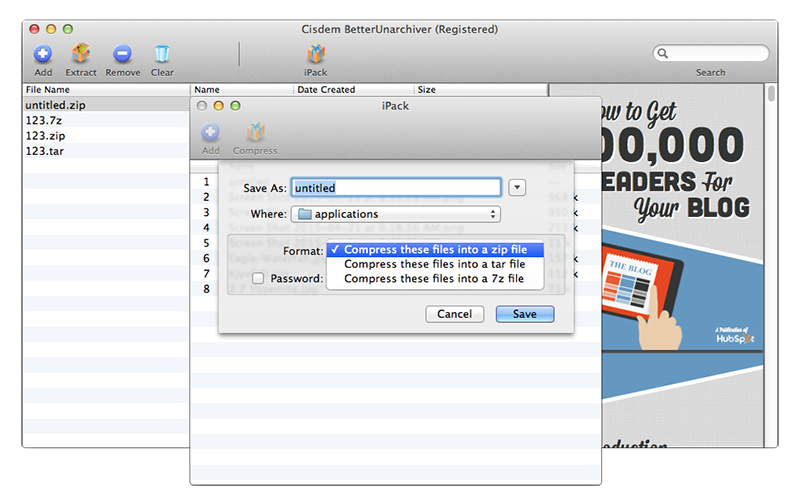Click the search magnifier icon
This screenshot has width=800, height=500.
click(x=662, y=53)
